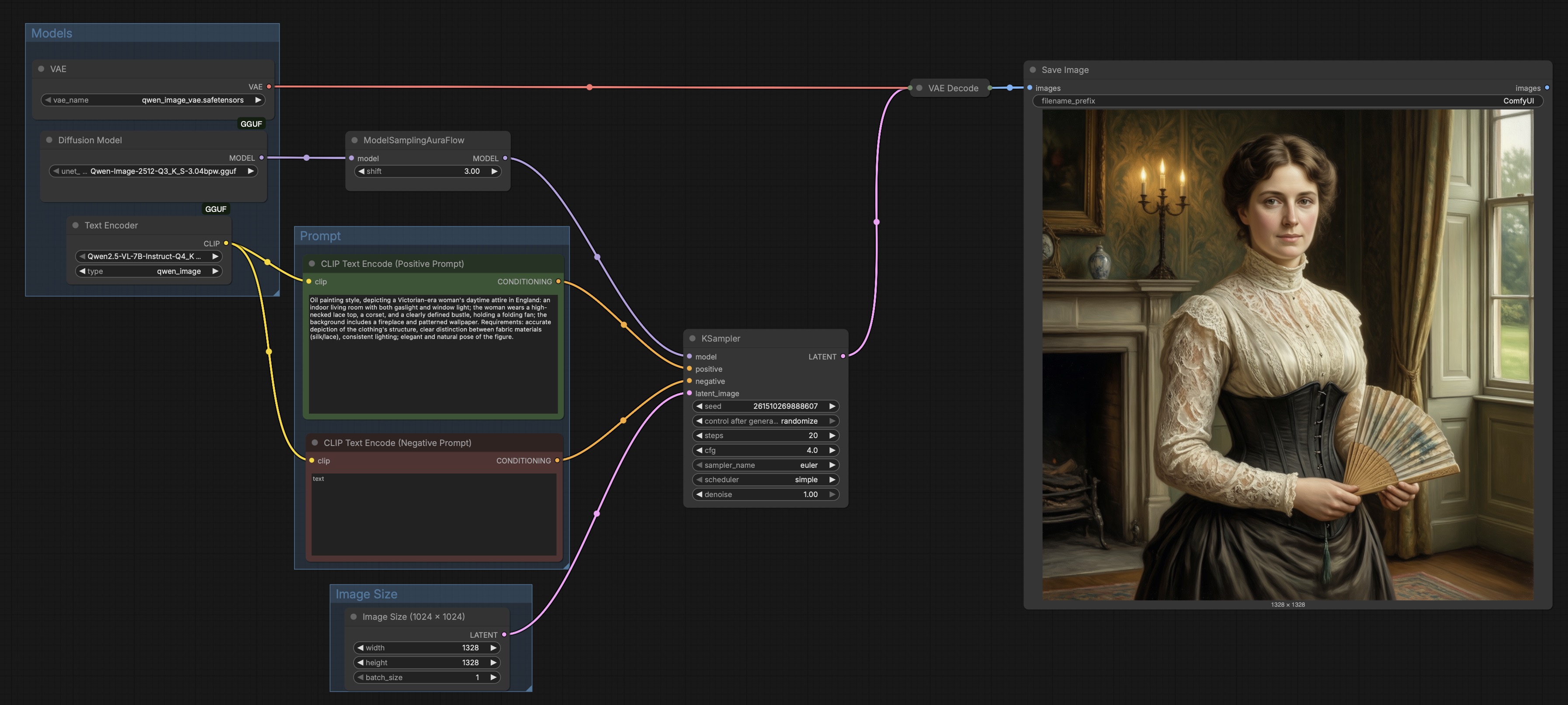
Task: Increase denoise with right arrow
Action: [832, 494]
